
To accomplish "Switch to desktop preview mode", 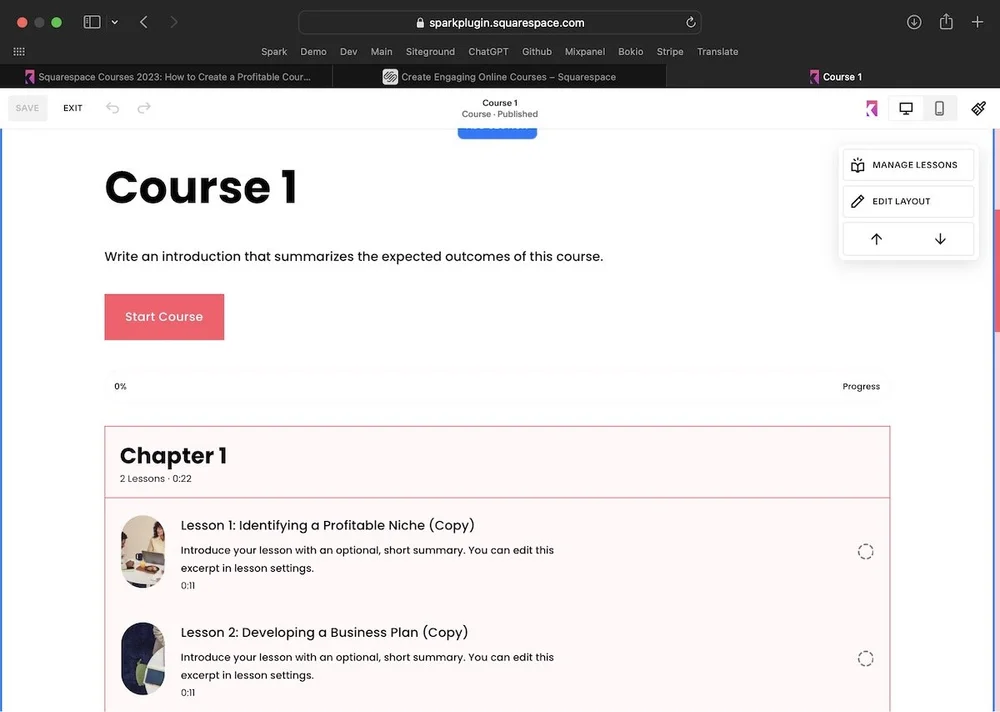I will point(904,108).
